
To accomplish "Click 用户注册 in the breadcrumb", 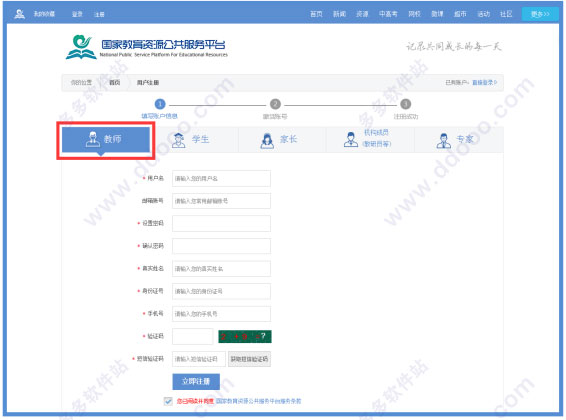I will 148,83.
